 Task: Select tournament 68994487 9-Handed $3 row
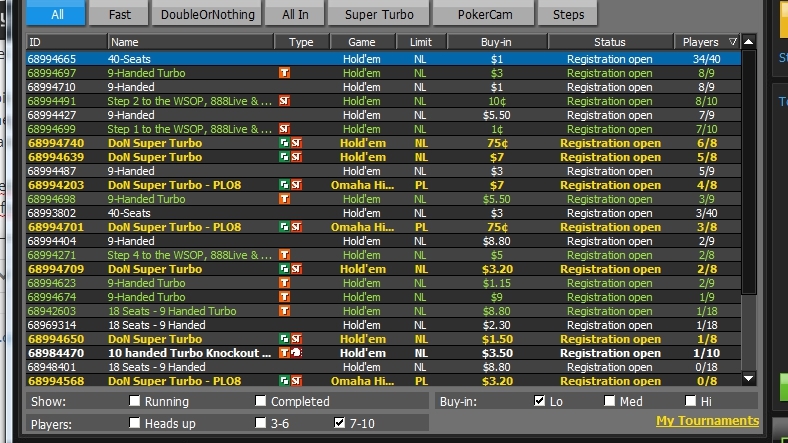tap(383, 171)
